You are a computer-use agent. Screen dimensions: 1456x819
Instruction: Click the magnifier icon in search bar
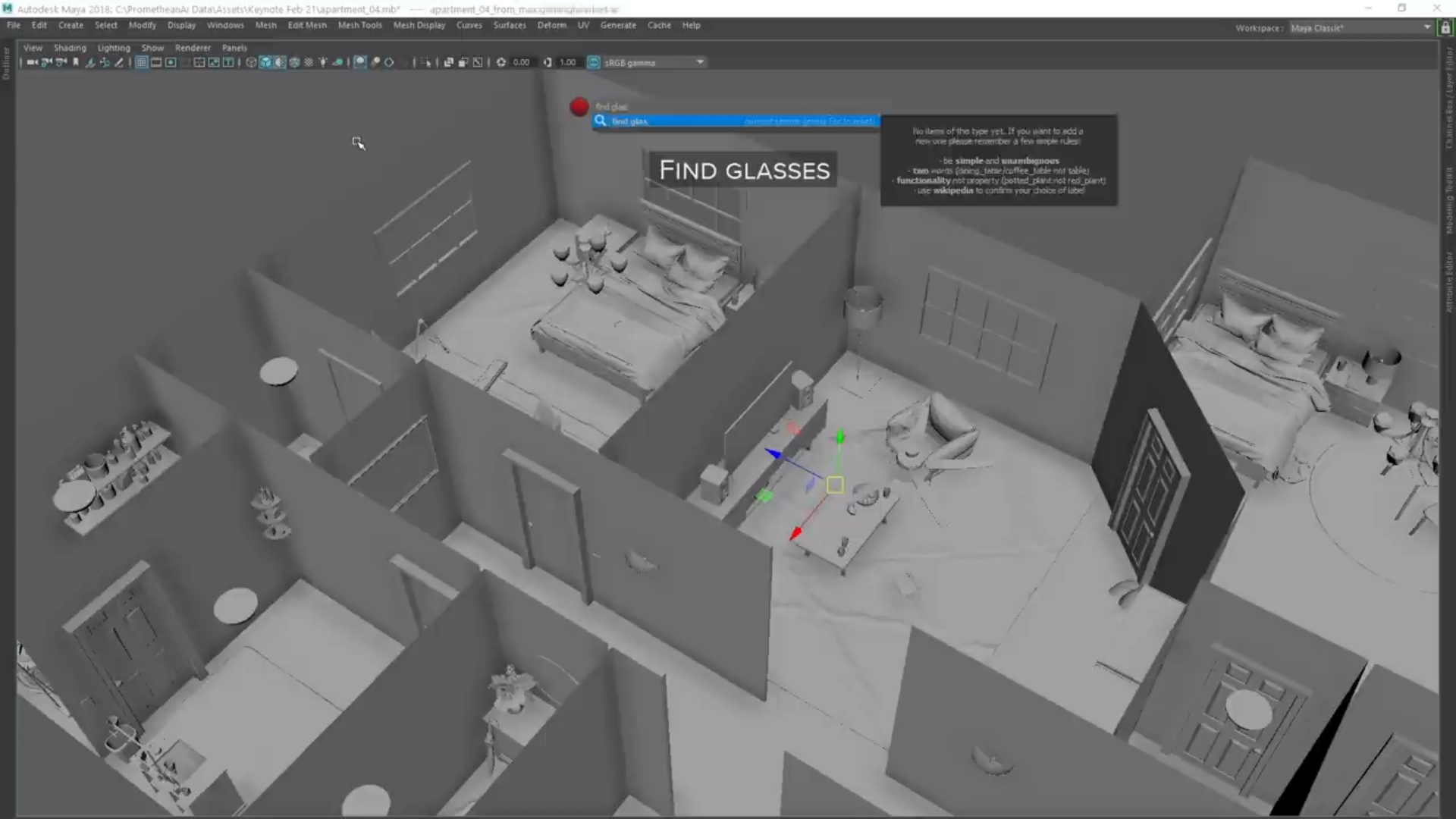coord(601,121)
